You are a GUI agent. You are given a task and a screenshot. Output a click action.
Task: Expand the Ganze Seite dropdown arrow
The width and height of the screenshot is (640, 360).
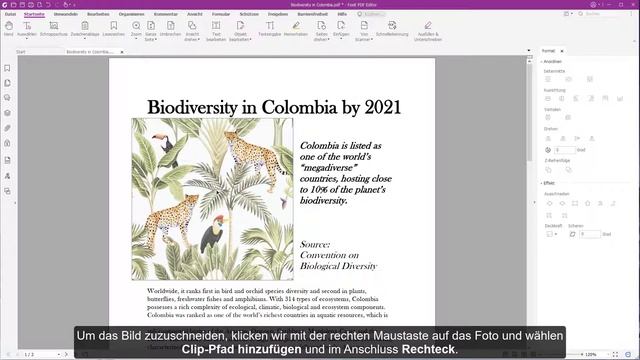pyautogui.click(x=156, y=40)
